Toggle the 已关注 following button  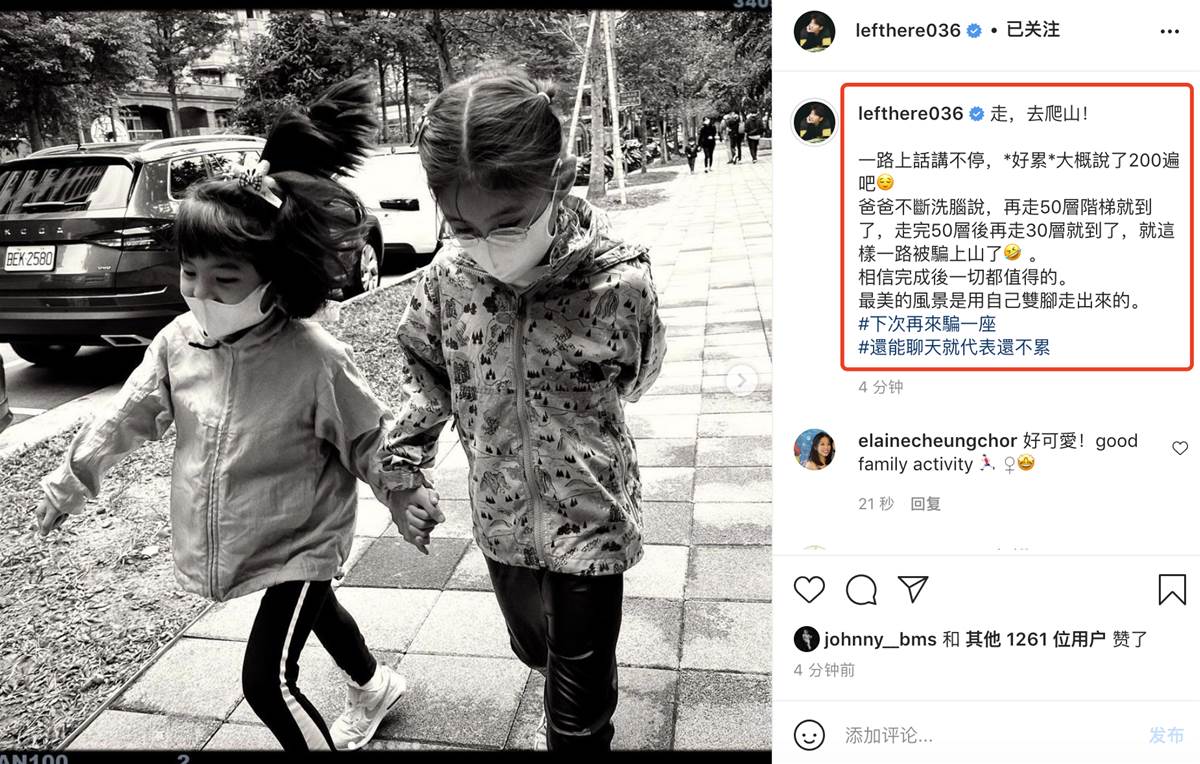click(1033, 30)
